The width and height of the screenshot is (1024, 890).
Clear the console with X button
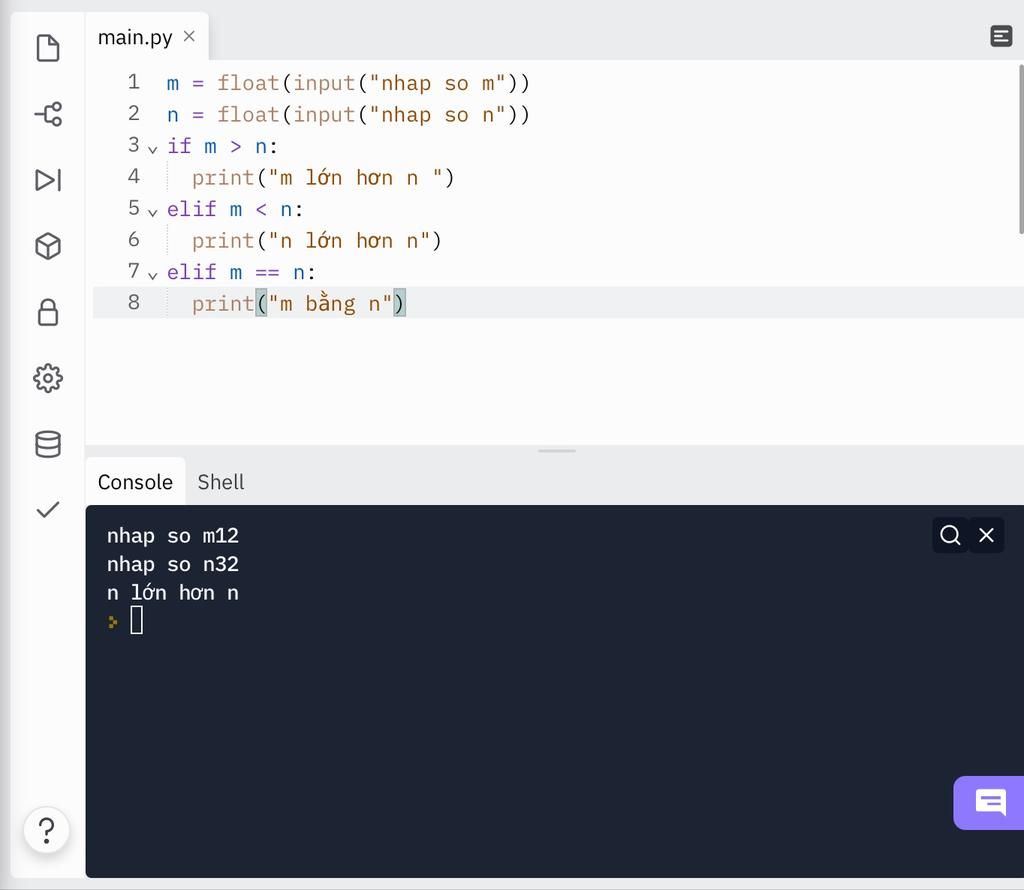986,535
